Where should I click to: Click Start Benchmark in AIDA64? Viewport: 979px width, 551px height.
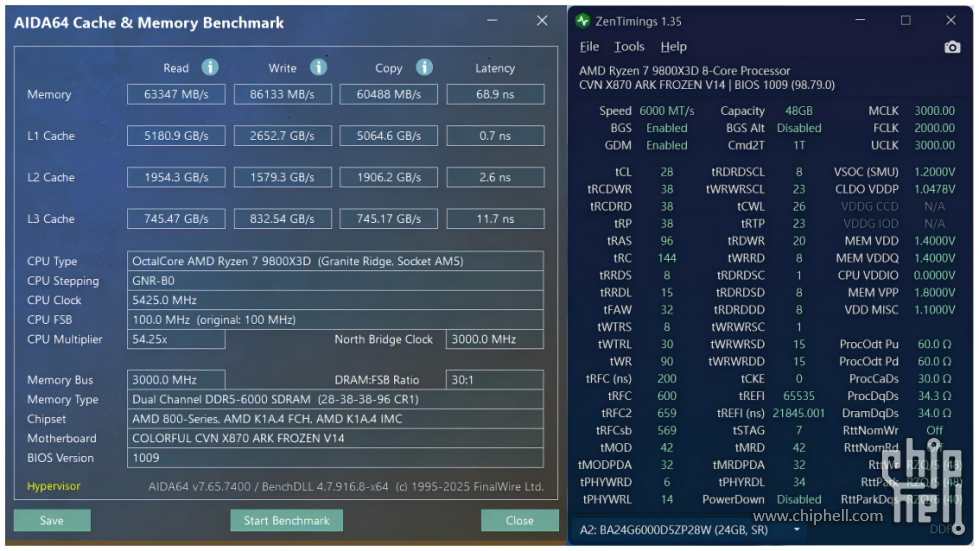[286, 520]
